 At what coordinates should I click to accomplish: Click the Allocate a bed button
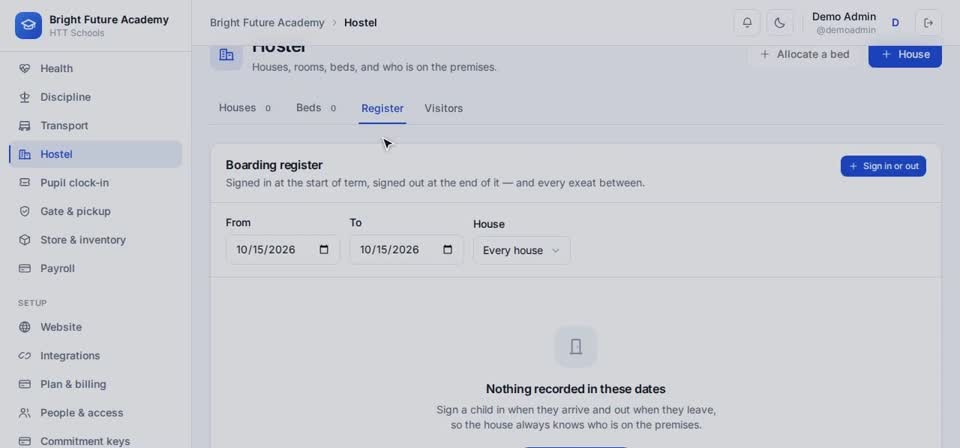(804, 54)
